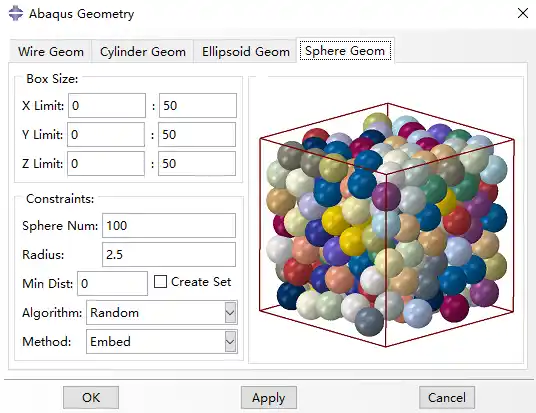Click the X Limit label
The image size is (536, 413).
pyautogui.click(x=43, y=106)
